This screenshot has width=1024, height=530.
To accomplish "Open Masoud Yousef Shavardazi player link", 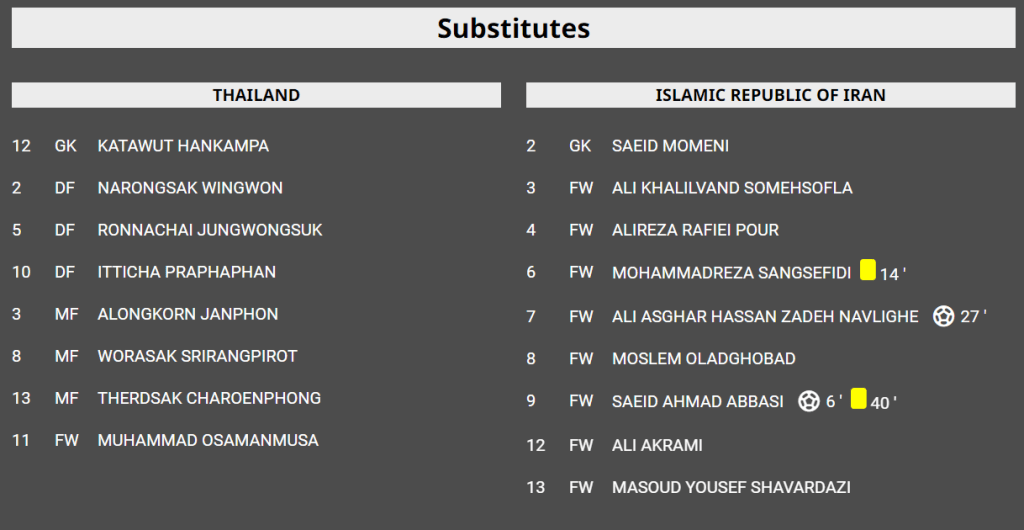I will pos(731,487).
